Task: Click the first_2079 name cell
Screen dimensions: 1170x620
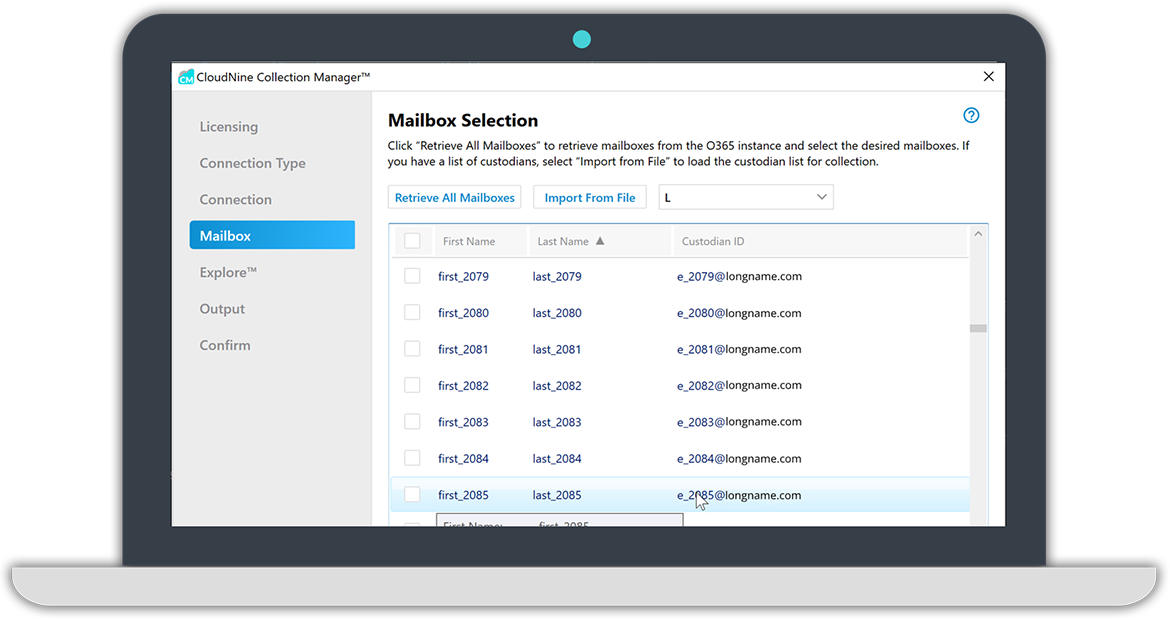Action: tap(463, 276)
